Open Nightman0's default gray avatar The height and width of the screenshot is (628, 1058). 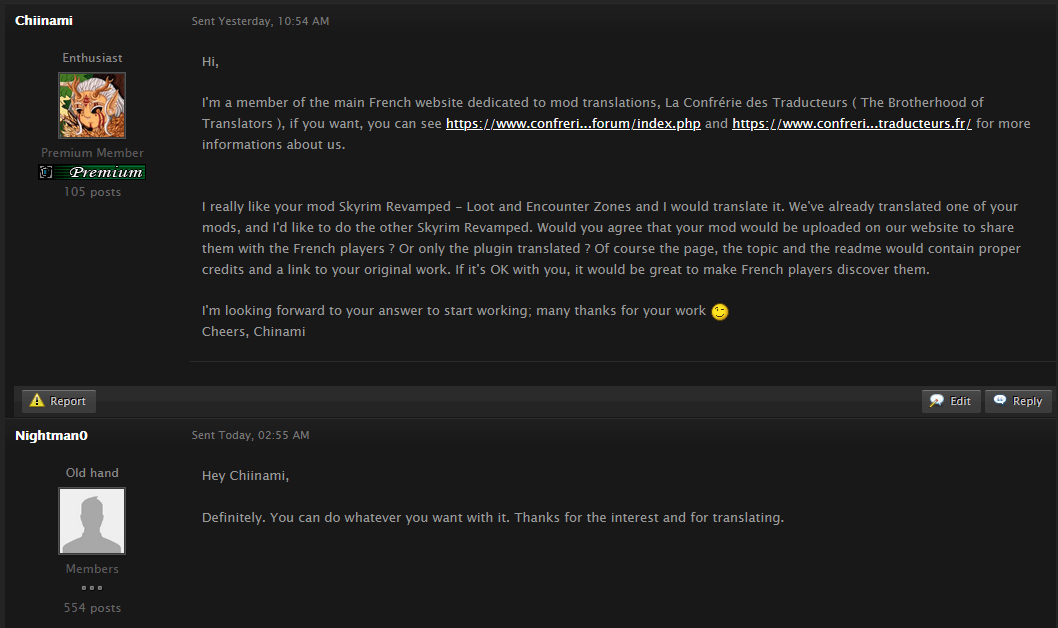(x=92, y=521)
